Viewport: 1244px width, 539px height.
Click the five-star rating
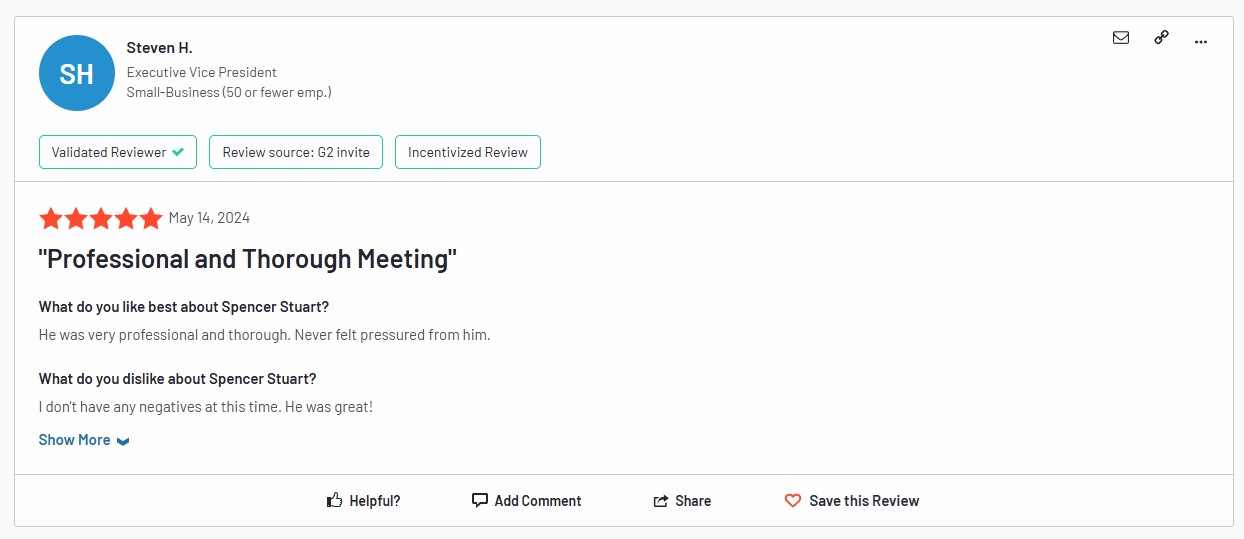100,218
